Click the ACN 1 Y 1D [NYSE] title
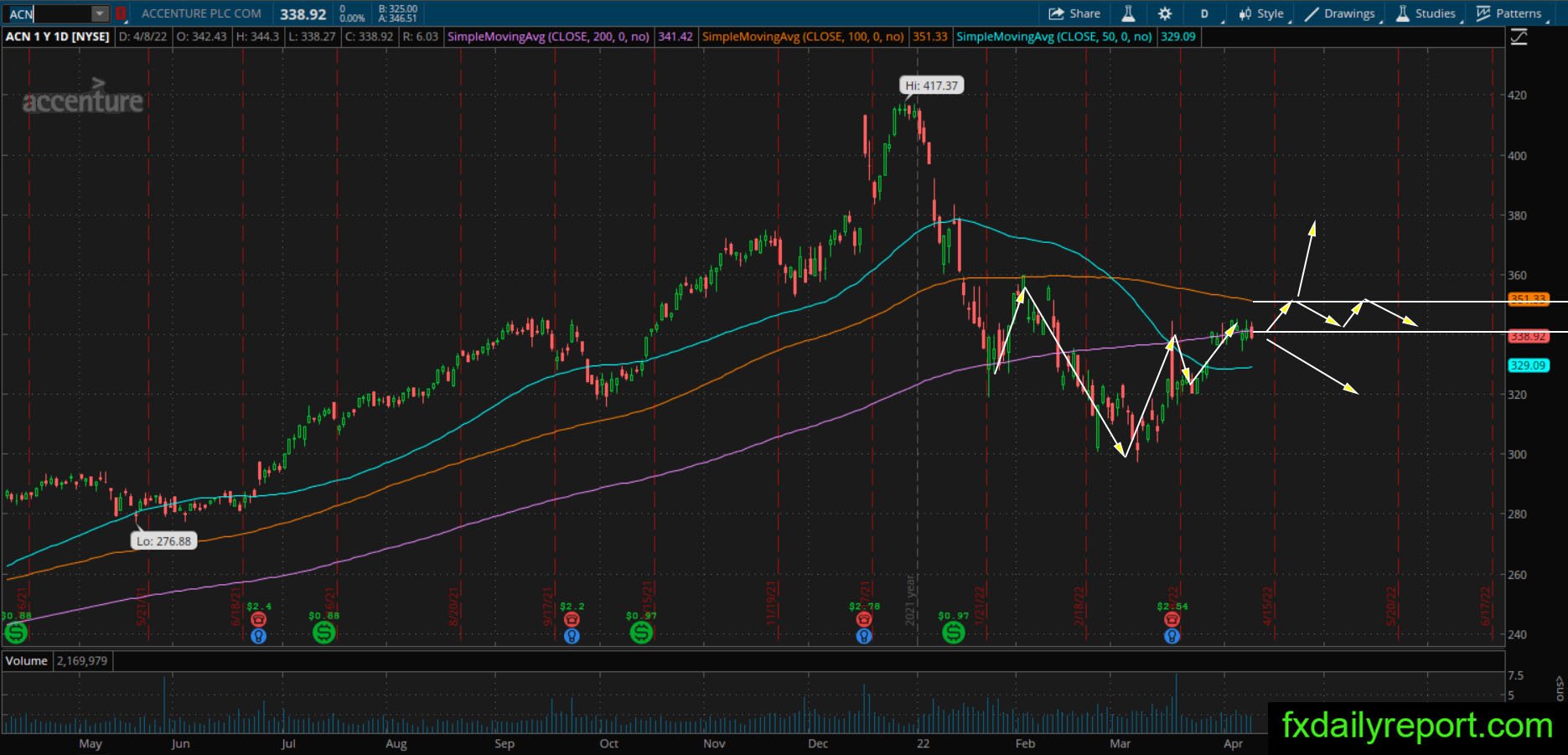Viewport: 1568px width, 755px height. click(x=57, y=37)
